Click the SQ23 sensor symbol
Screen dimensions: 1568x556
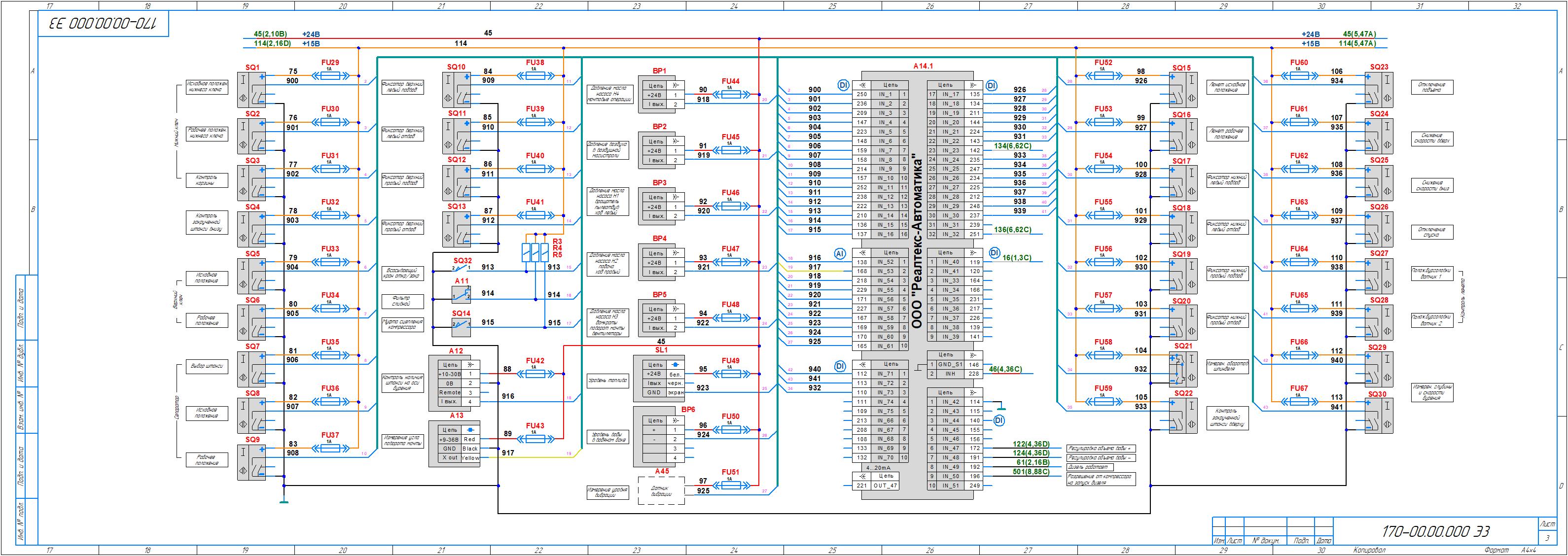tap(1378, 90)
